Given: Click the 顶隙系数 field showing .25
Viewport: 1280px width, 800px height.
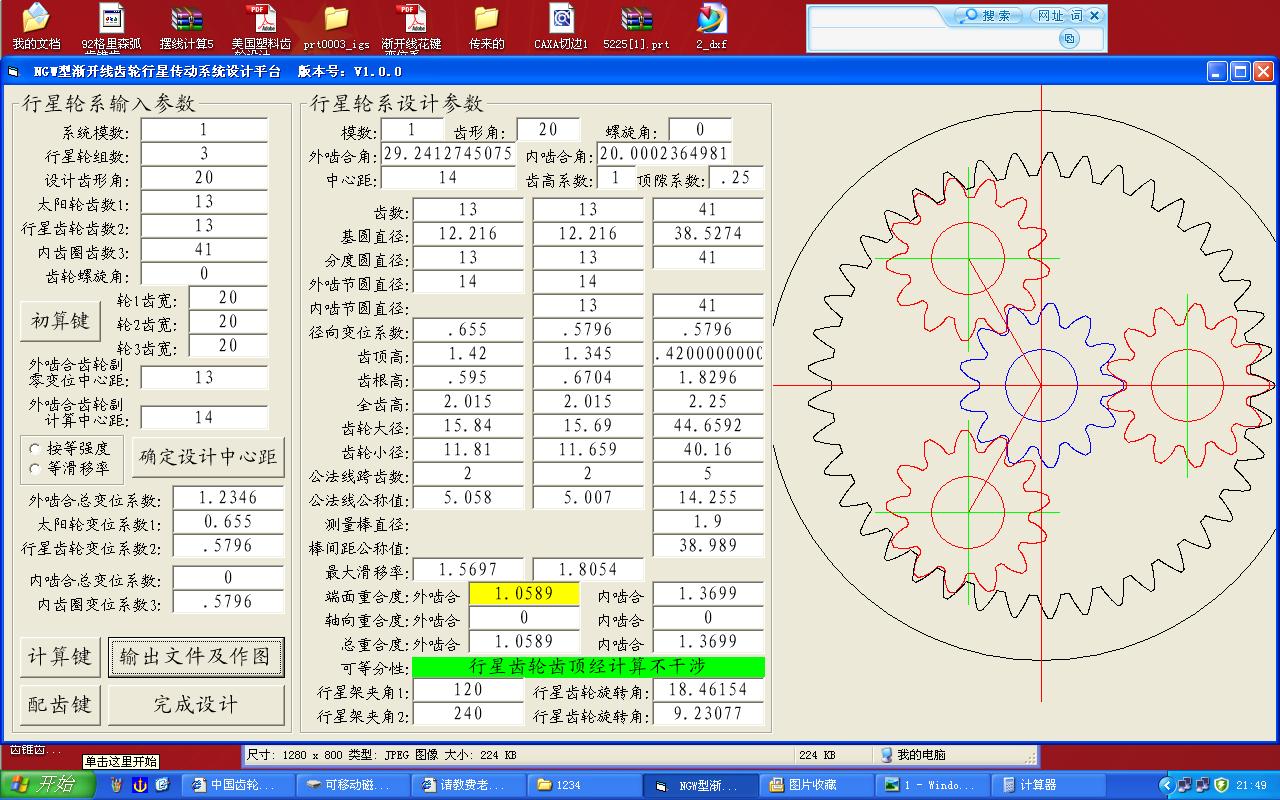Looking at the screenshot, I should pos(736,178).
